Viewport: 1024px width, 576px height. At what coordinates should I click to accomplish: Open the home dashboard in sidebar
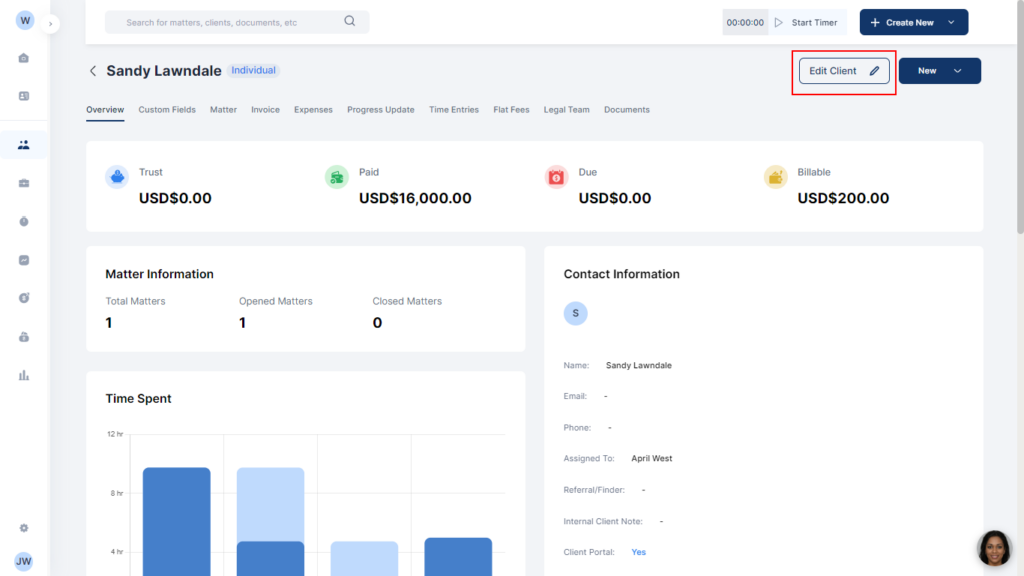[24, 58]
